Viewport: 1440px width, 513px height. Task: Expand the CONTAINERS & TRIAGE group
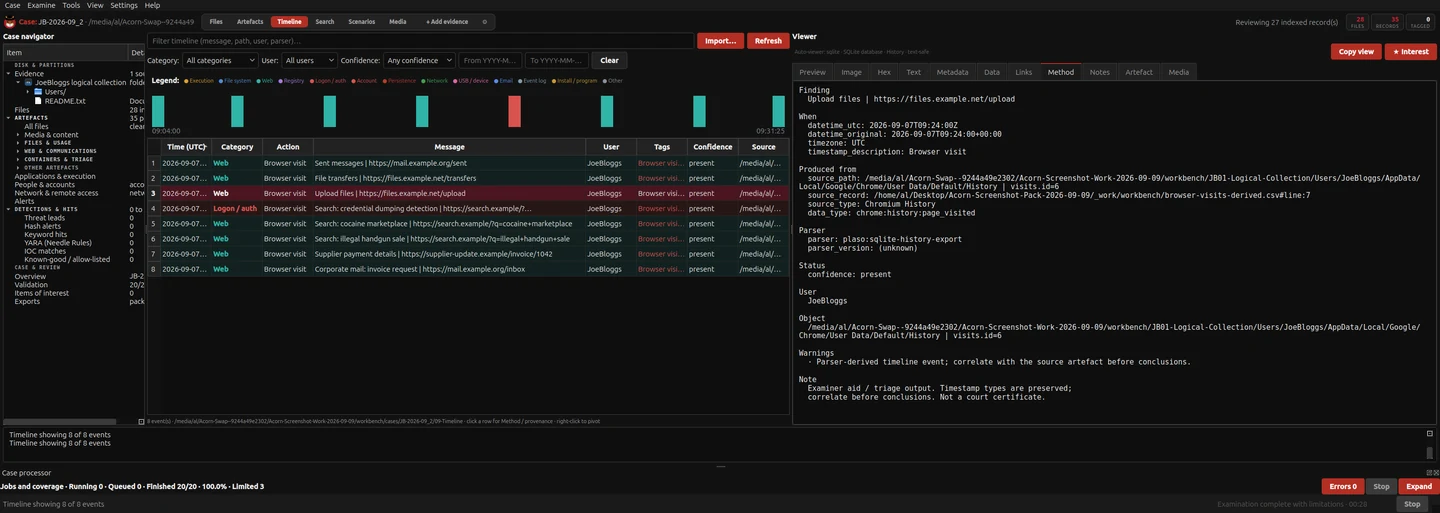pos(18,159)
